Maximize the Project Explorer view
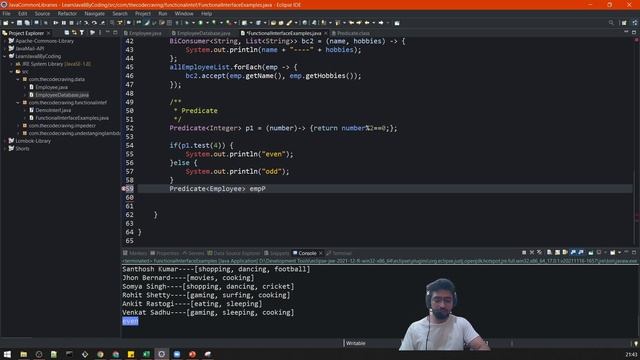 (x=115, y=33)
